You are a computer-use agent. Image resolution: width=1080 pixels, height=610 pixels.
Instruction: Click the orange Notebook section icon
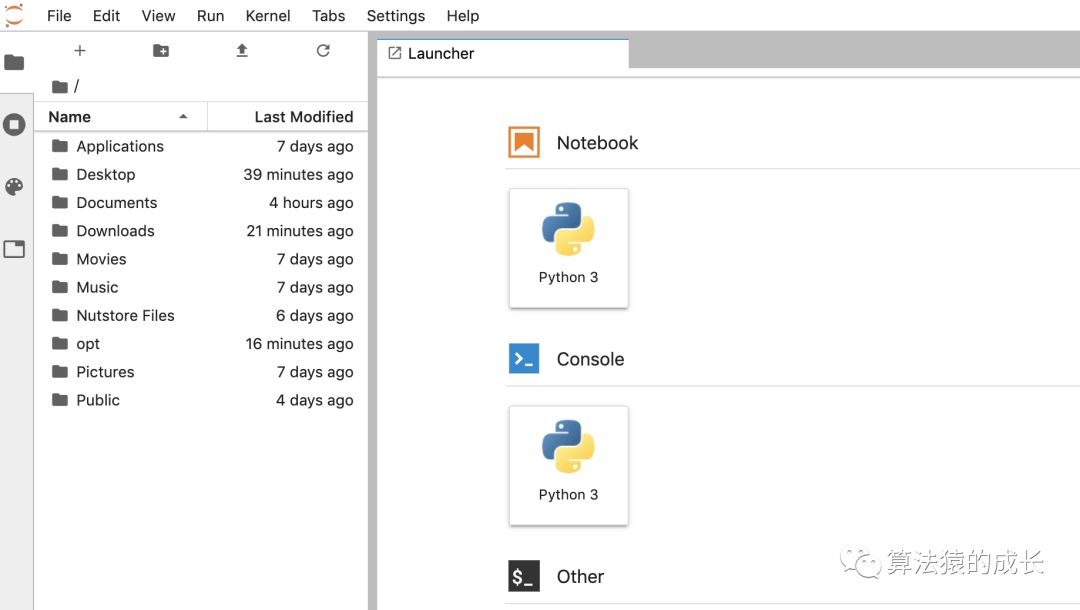tap(523, 143)
